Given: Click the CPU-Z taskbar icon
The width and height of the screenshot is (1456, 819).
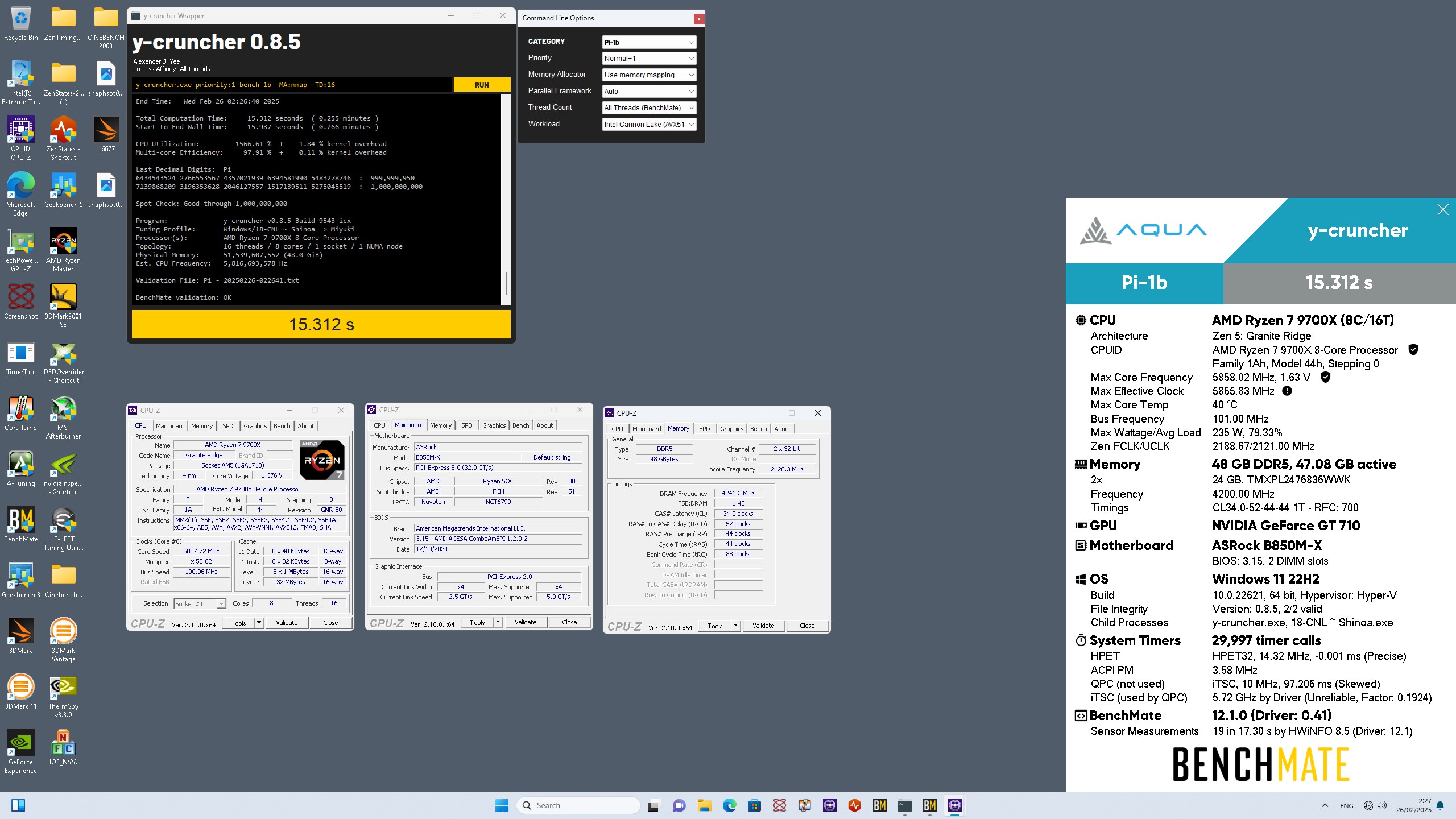Looking at the screenshot, I should pos(954,805).
